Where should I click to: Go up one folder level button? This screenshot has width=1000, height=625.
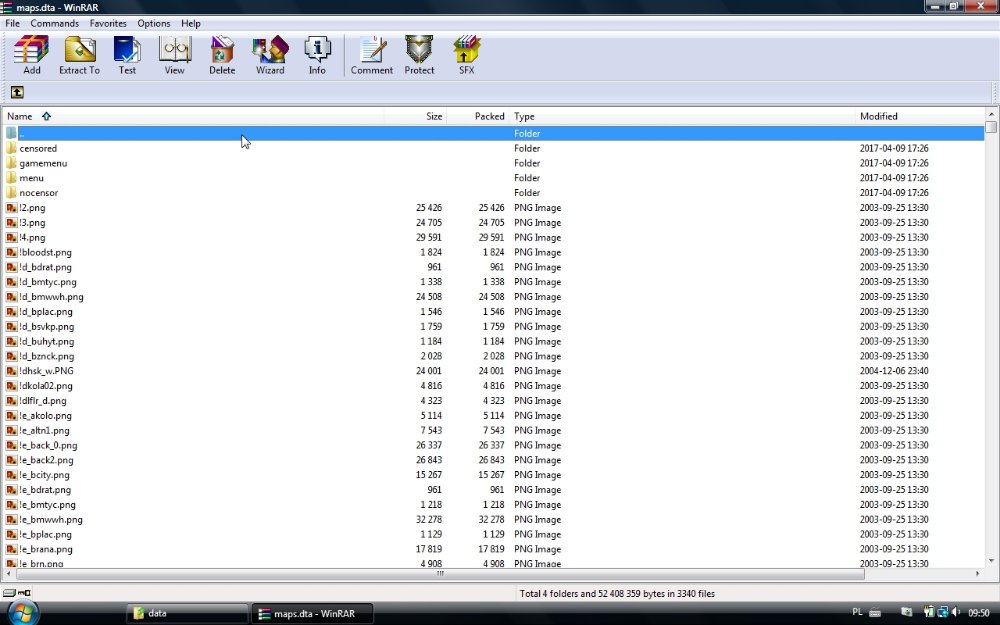[x=17, y=92]
